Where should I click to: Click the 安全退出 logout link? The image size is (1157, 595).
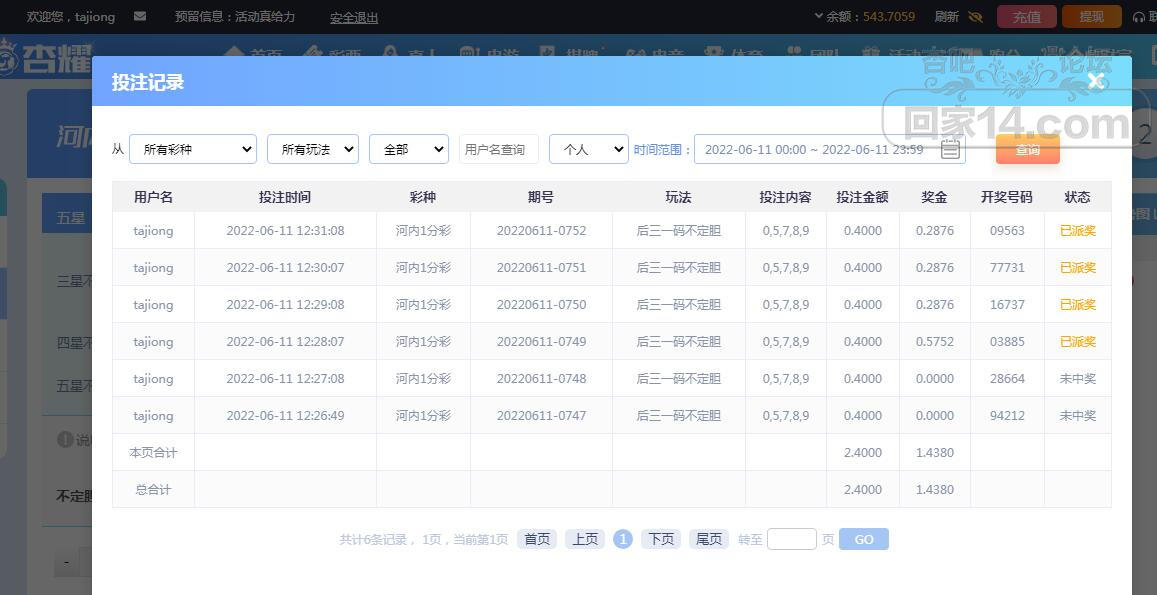(354, 17)
